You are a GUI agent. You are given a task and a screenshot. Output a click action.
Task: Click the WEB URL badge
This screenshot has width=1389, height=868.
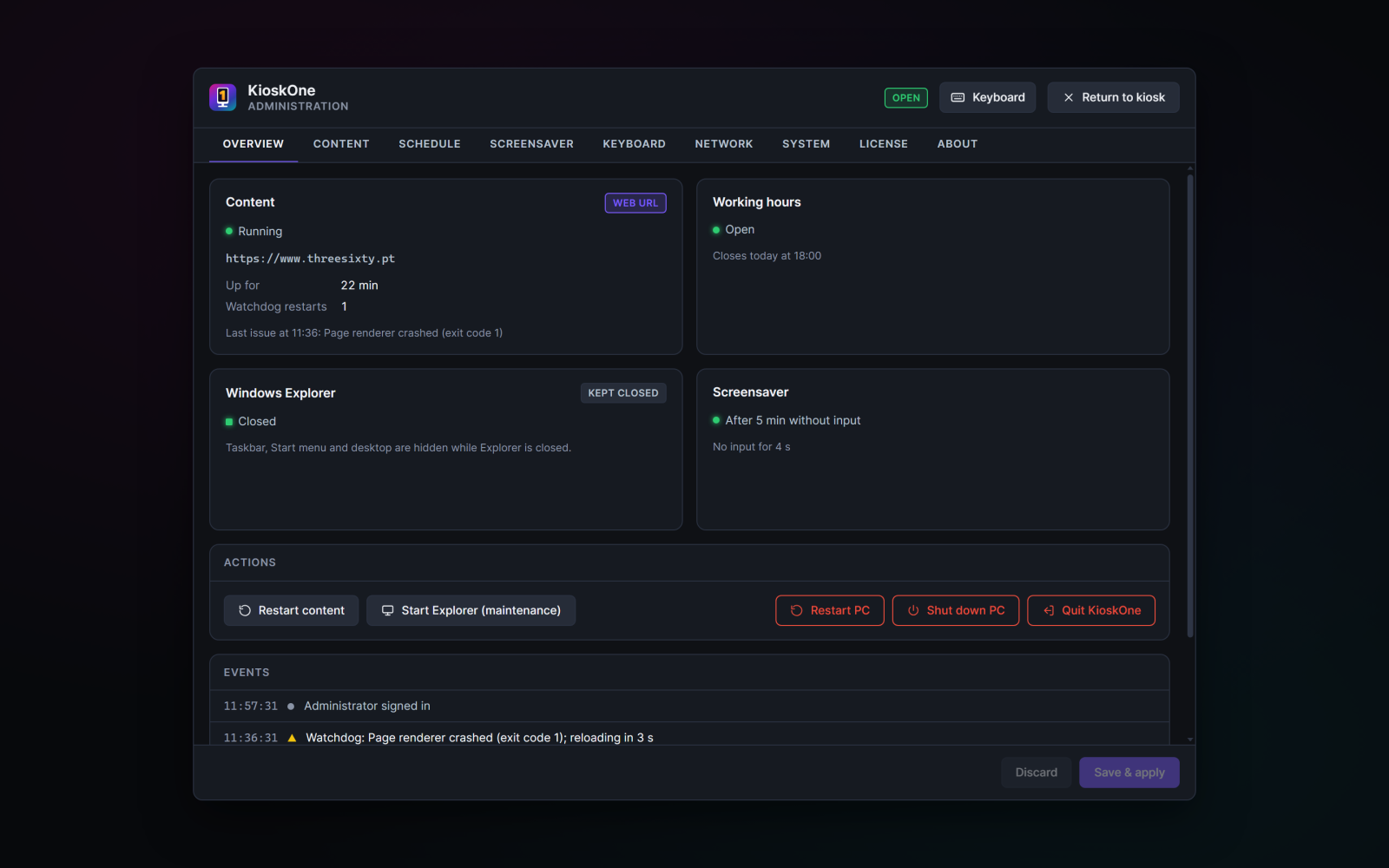coord(635,203)
